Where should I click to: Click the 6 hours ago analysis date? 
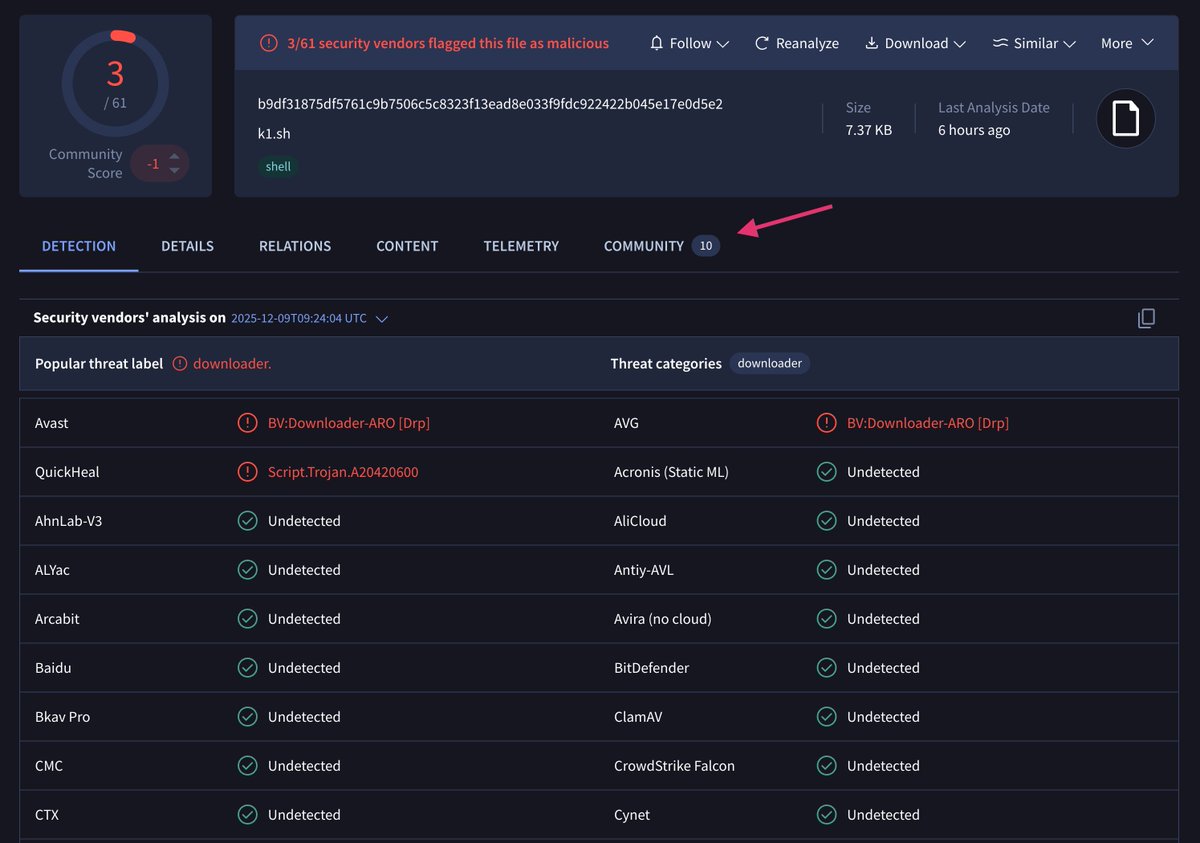[974, 130]
